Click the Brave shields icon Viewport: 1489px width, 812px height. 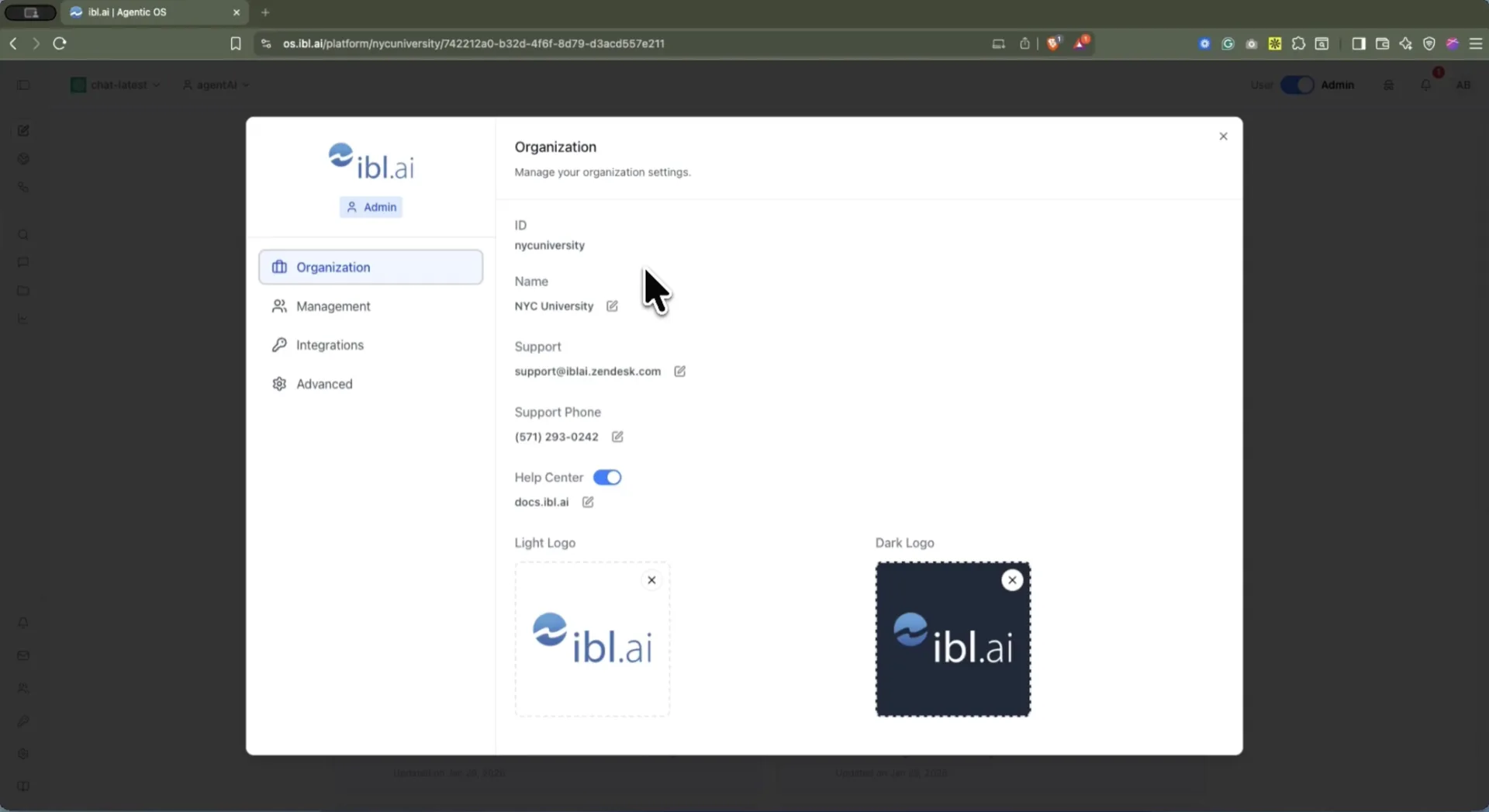click(x=1053, y=43)
